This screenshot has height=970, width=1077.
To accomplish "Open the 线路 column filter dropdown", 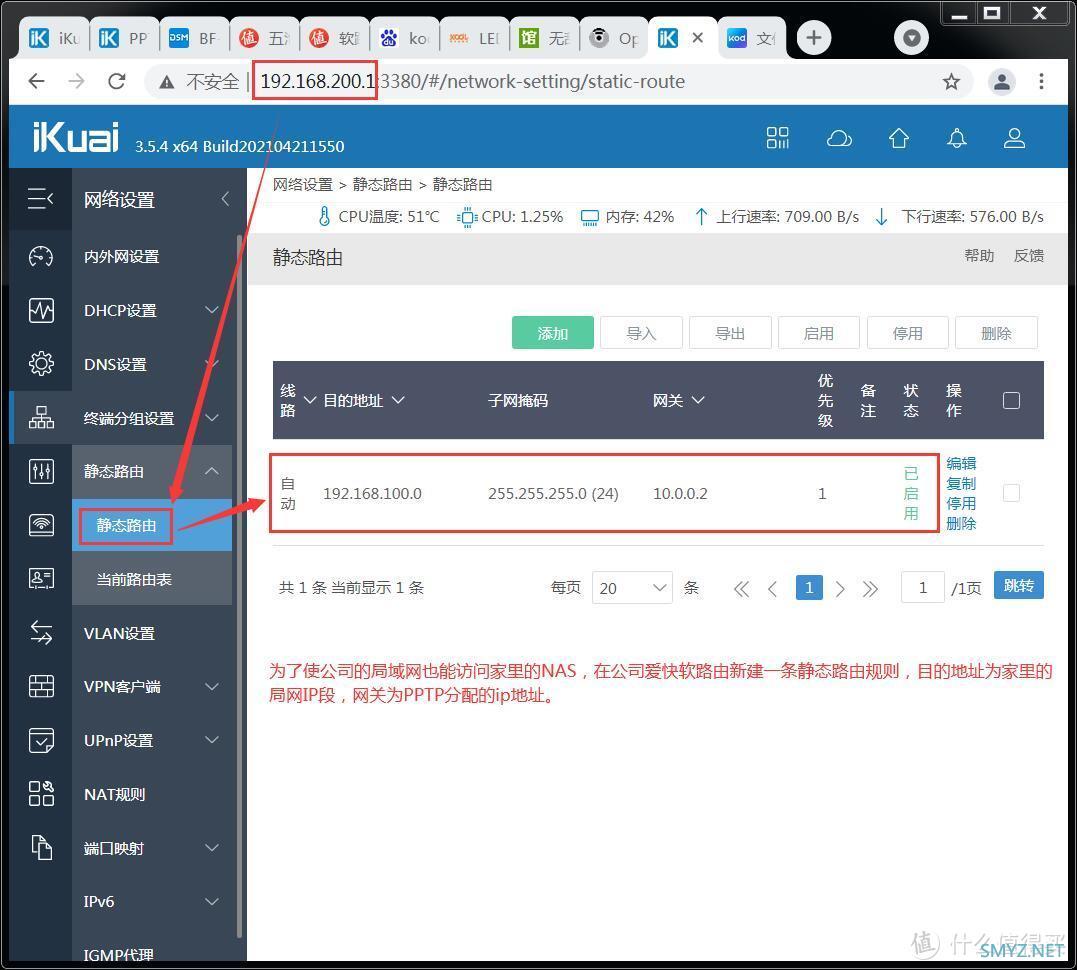I will (x=310, y=400).
